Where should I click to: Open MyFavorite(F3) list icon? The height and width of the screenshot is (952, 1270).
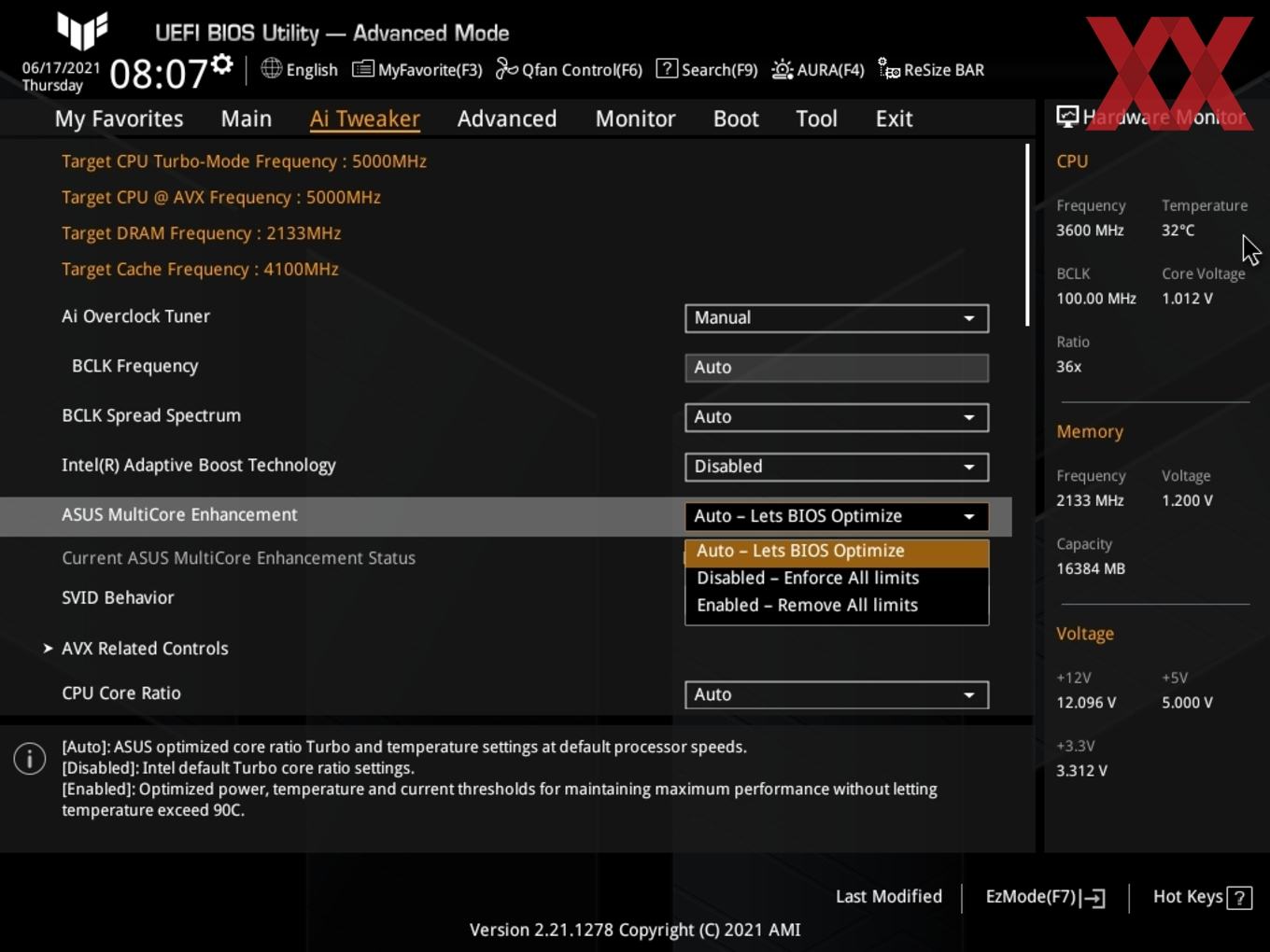pos(362,69)
